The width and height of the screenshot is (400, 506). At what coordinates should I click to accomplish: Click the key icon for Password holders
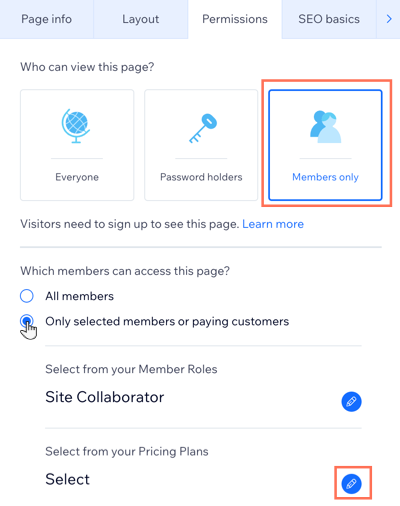[x=203, y=128]
